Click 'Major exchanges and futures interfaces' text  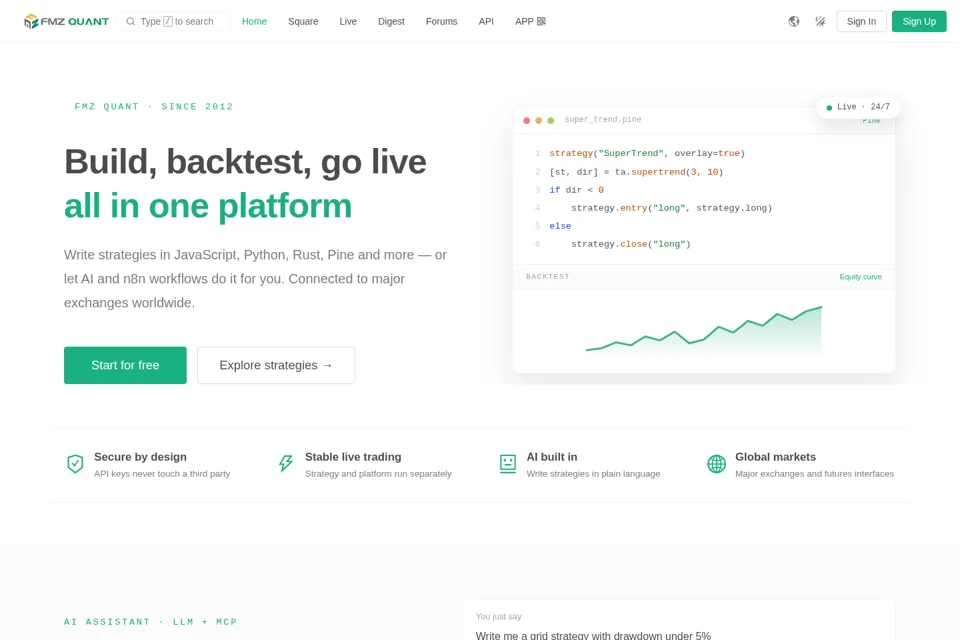click(814, 474)
